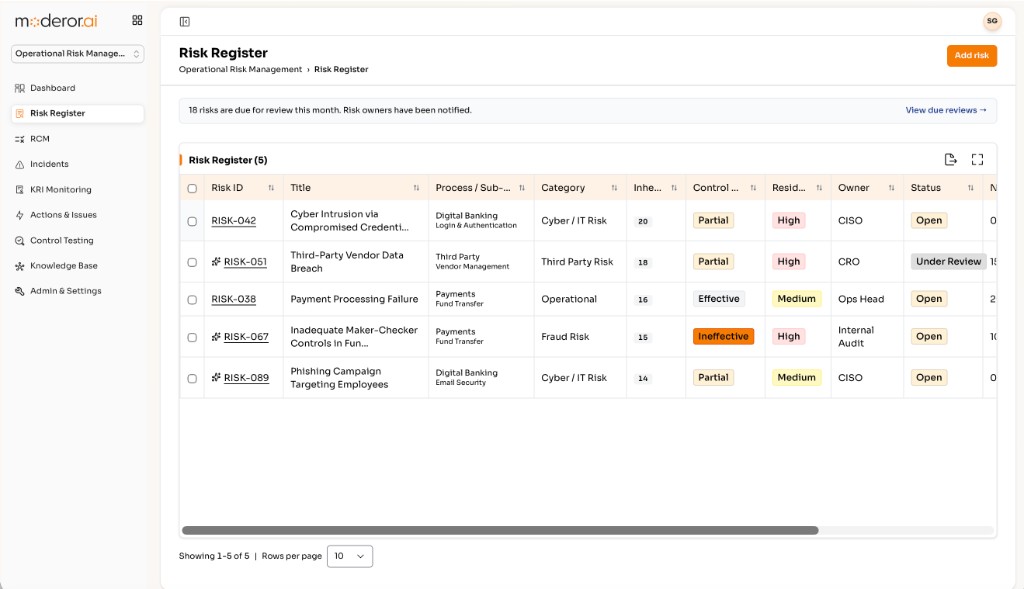The height and width of the screenshot is (589, 1024).
Task: Click 'Payment Processing Failure' title
Action: point(354,299)
